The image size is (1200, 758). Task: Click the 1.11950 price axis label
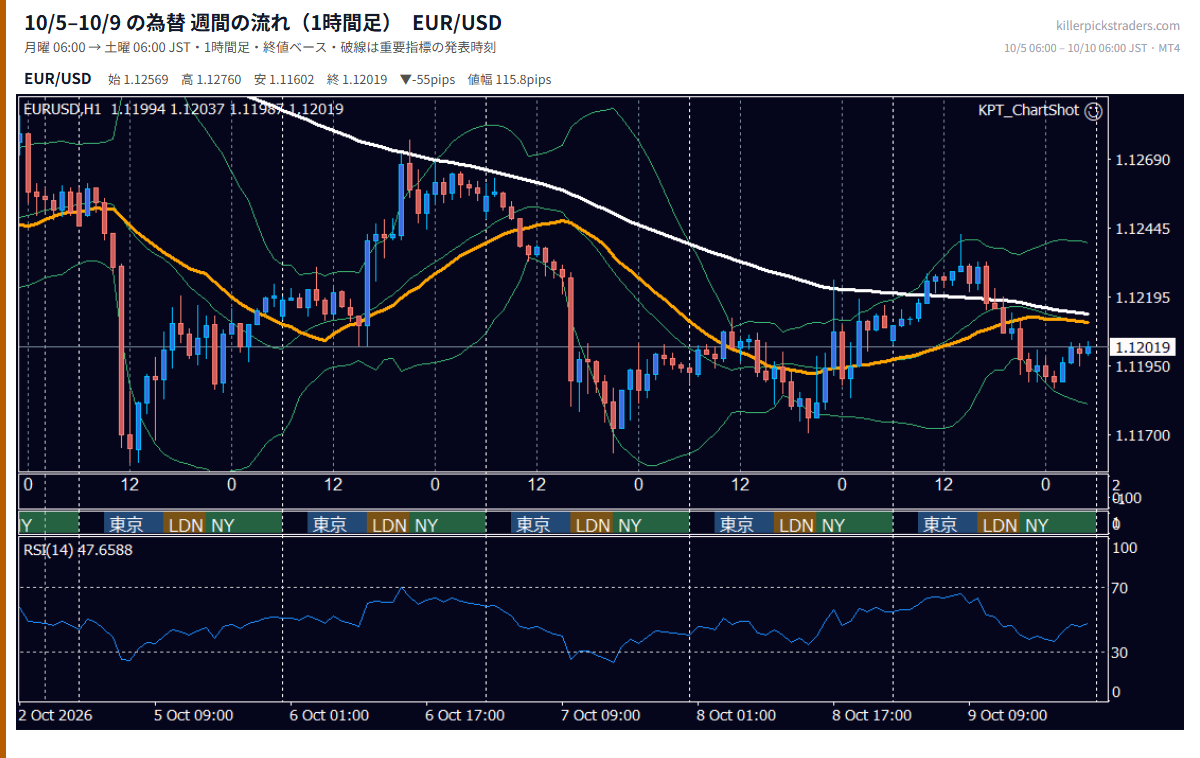(x=1142, y=367)
